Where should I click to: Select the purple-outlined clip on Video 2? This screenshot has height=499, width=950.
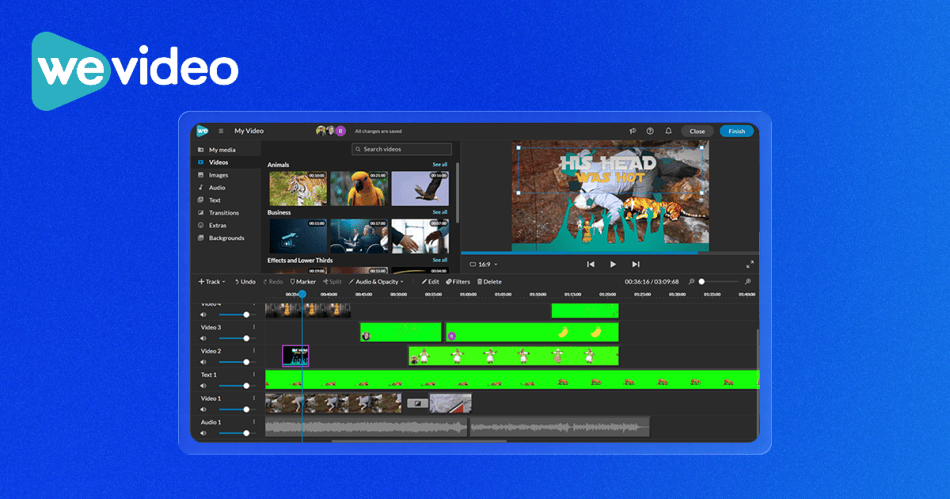[296, 356]
